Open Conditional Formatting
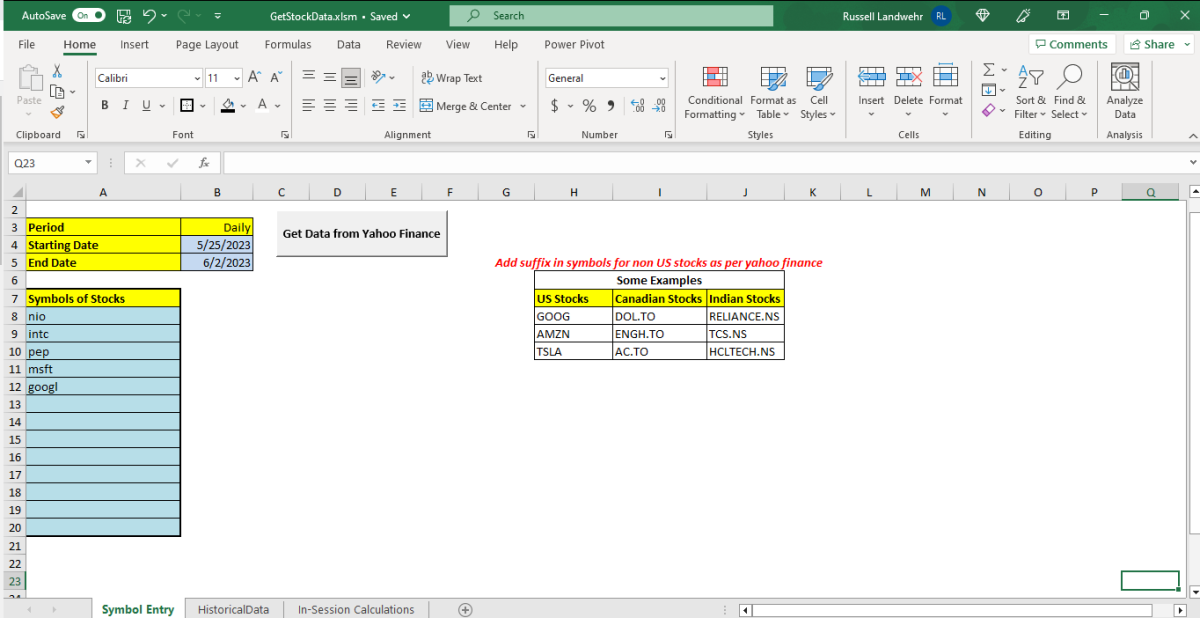Image resolution: width=1200 pixels, height=618 pixels. coord(714,93)
